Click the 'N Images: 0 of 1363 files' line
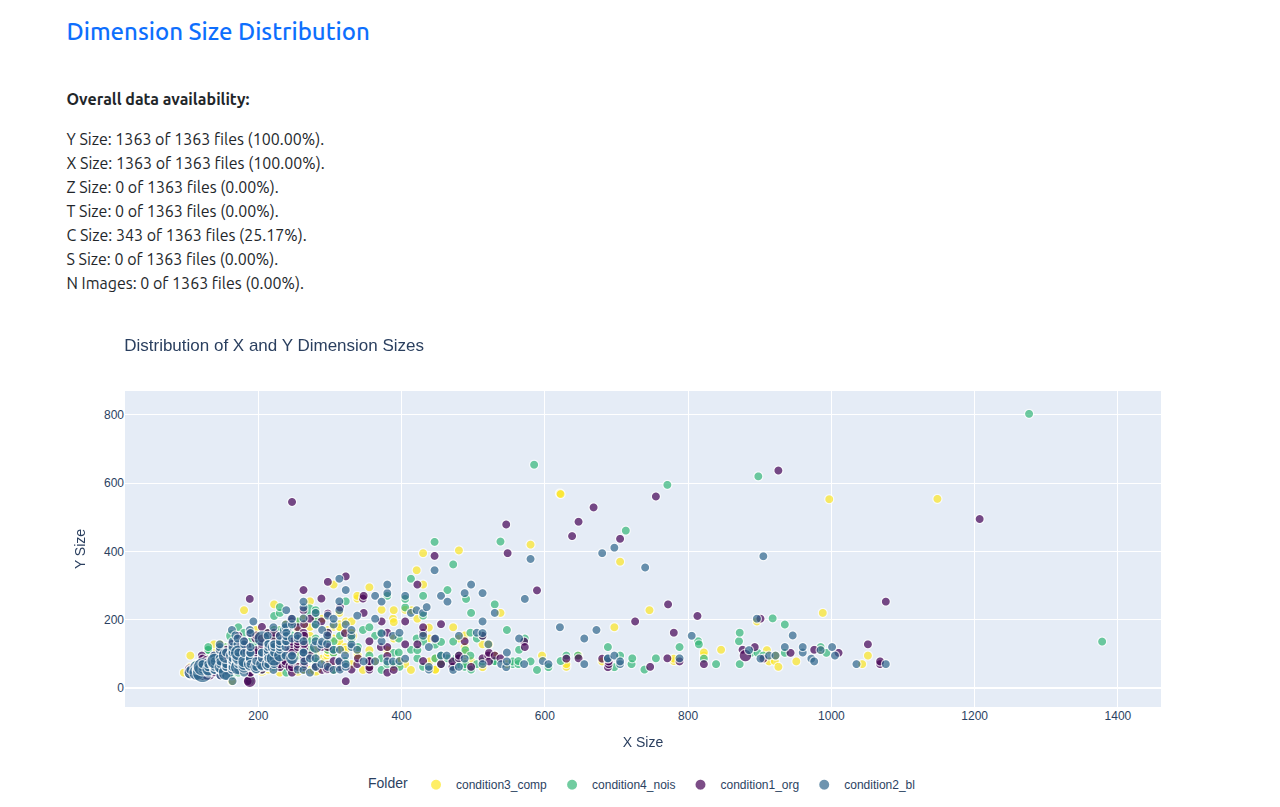This screenshot has height=807, width=1280. pos(185,283)
